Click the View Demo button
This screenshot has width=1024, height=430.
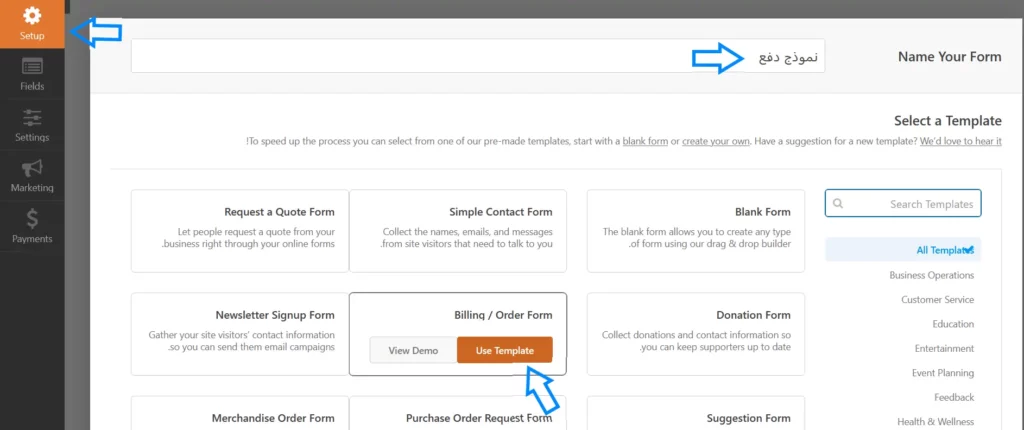tap(413, 350)
